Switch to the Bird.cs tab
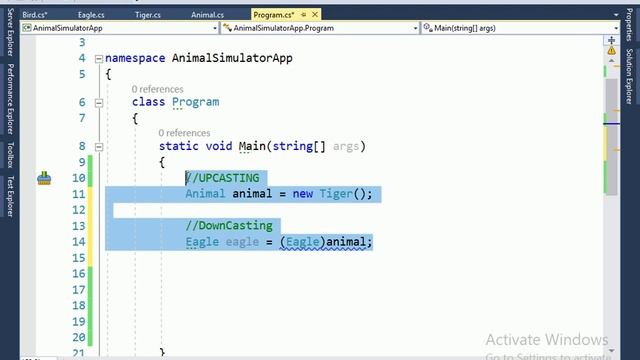 tap(35, 15)
